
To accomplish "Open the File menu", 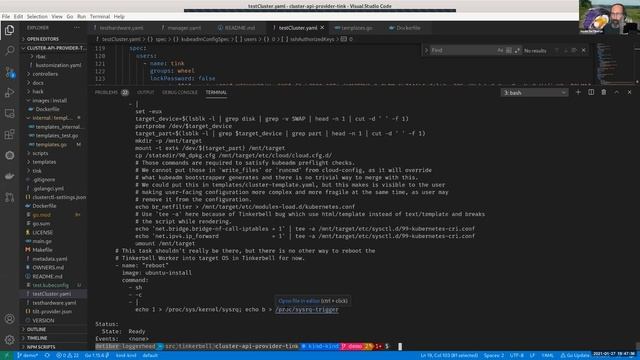I will [6, 17].
